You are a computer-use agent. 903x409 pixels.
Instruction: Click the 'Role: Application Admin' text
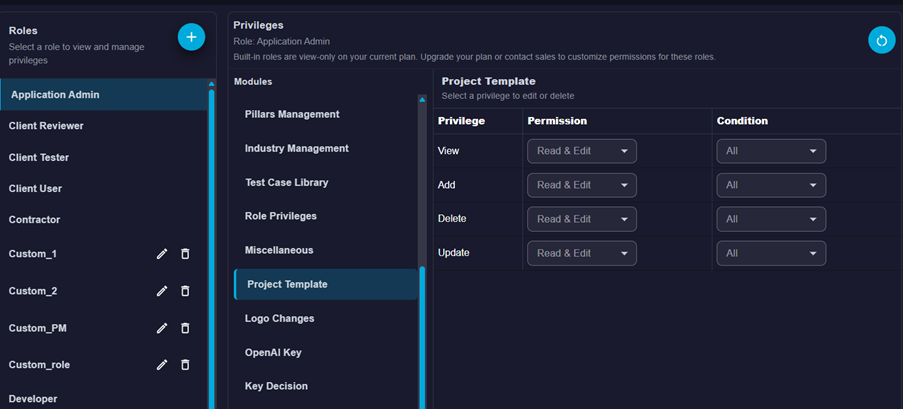[x=282, y=41]
